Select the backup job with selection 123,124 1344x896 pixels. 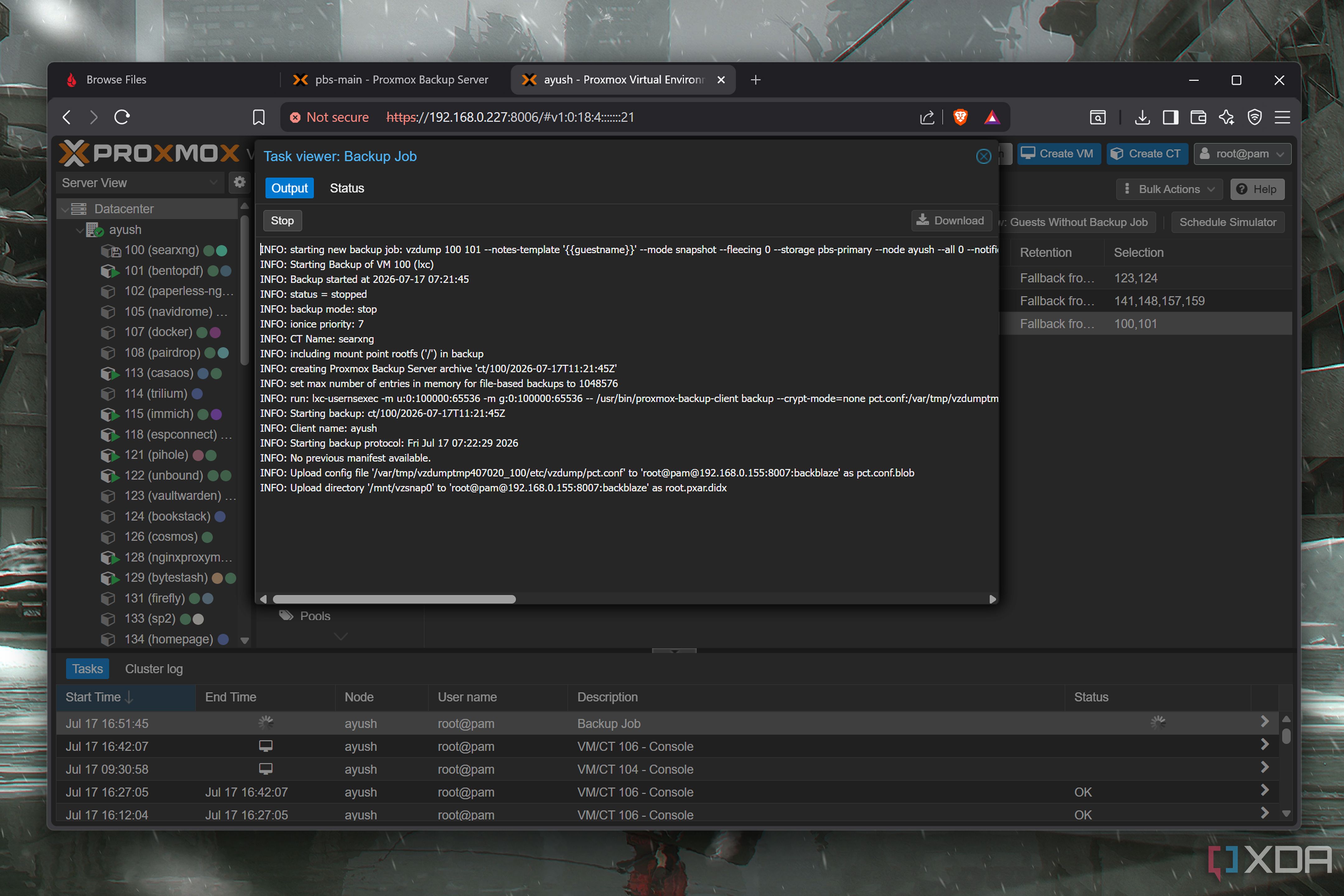1146,278
